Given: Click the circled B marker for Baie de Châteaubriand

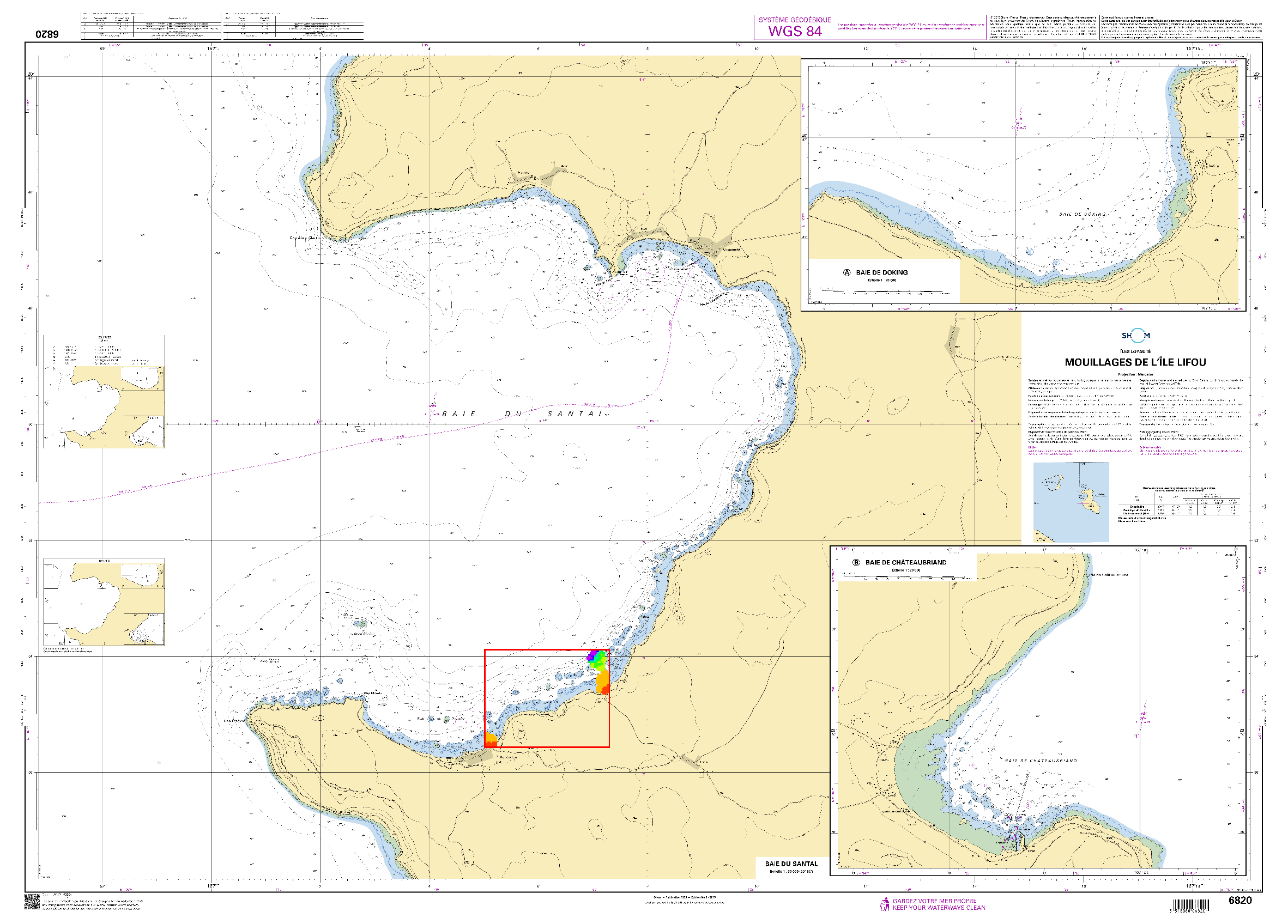Looking at the screenshot, I should (856, 562).
